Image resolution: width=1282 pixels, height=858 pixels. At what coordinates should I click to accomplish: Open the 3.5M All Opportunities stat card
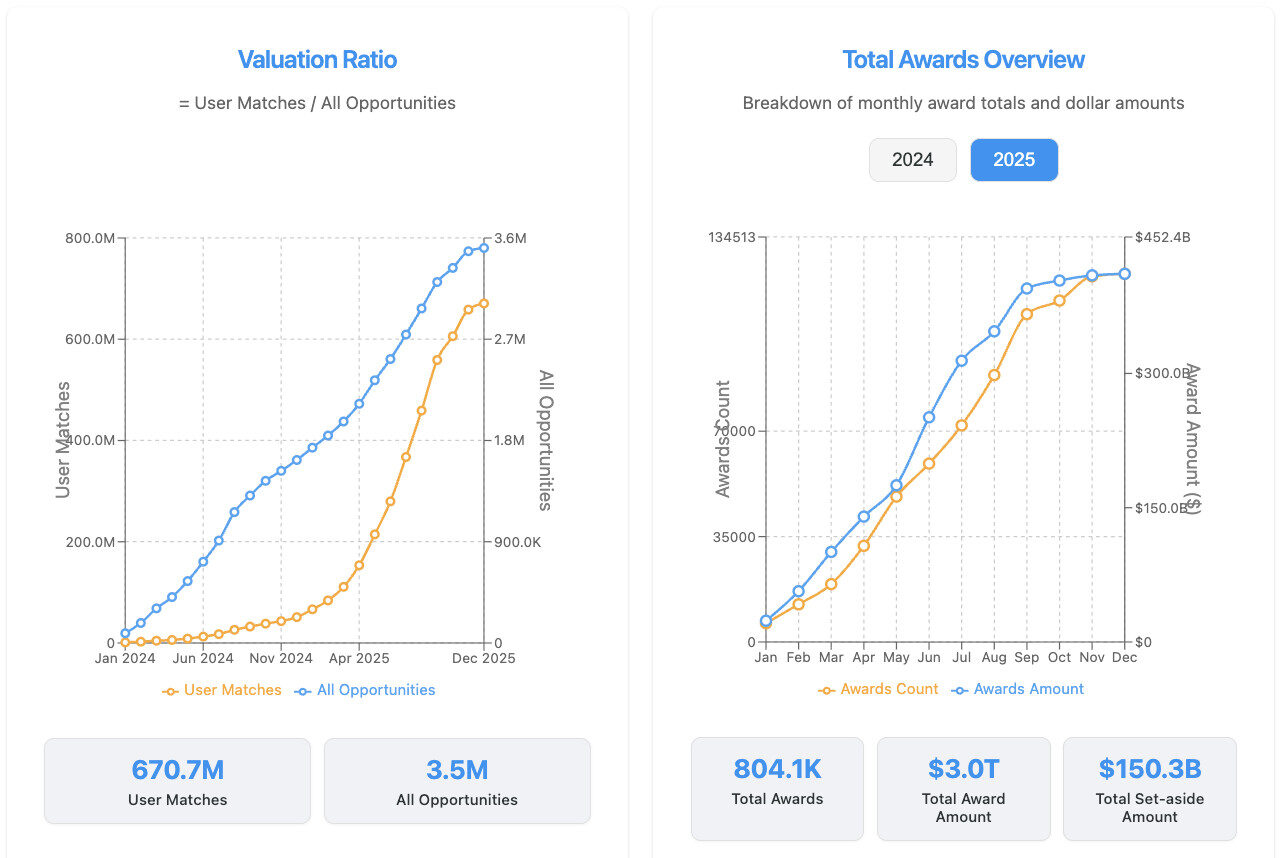coord(457,781)
